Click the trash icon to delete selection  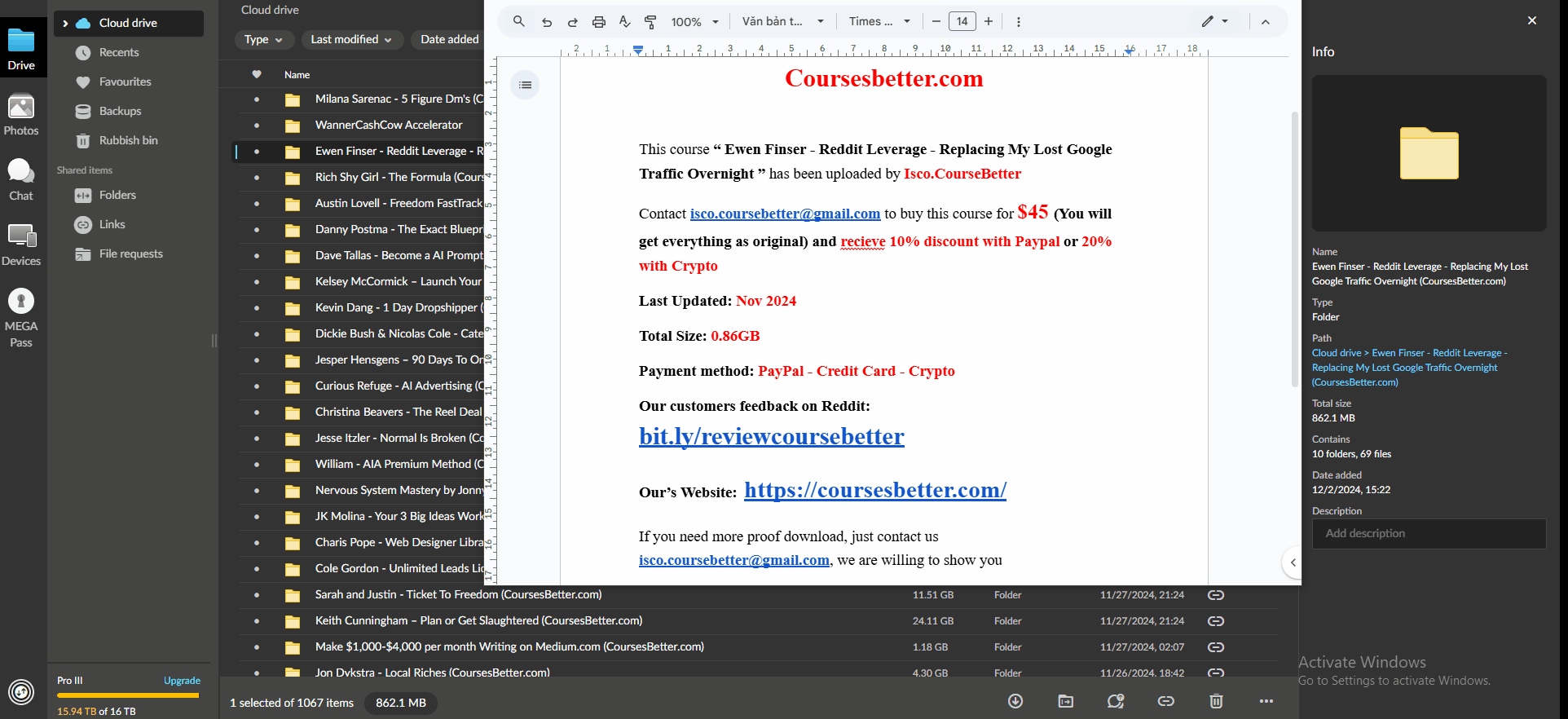click(x=1216, y=701)
